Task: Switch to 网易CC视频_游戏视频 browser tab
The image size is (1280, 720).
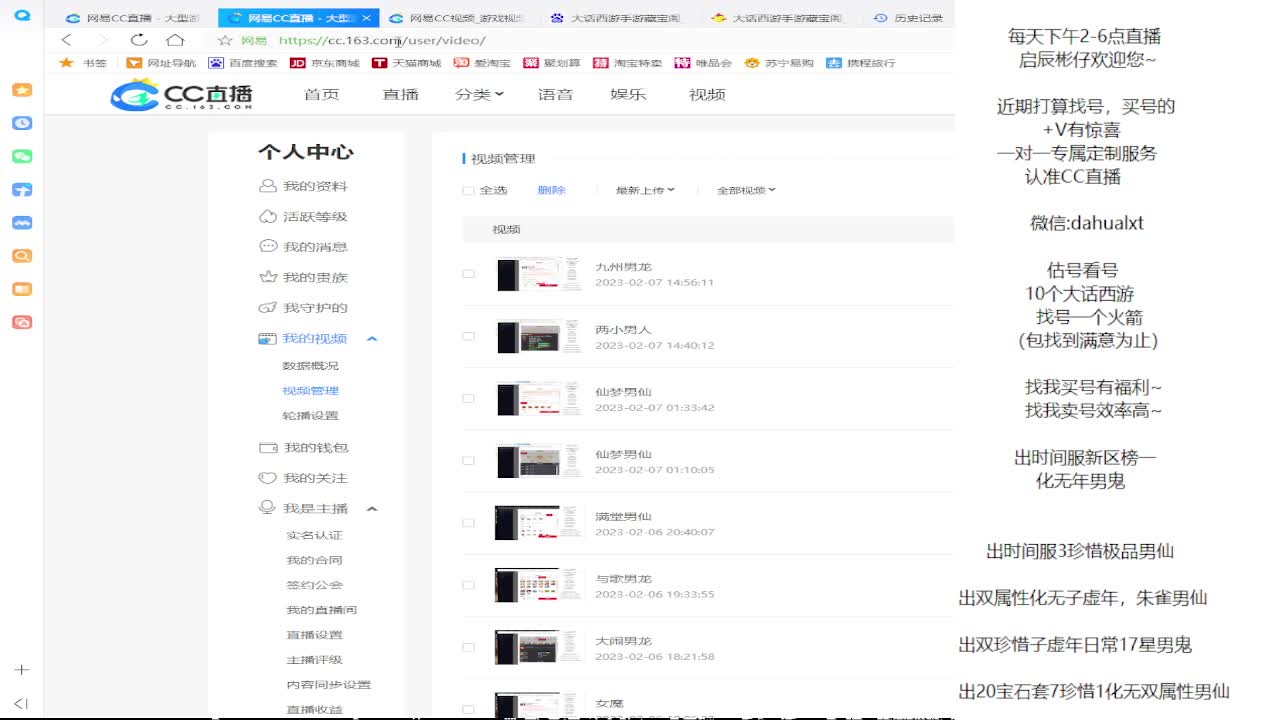Action: (x=457, y=18)
